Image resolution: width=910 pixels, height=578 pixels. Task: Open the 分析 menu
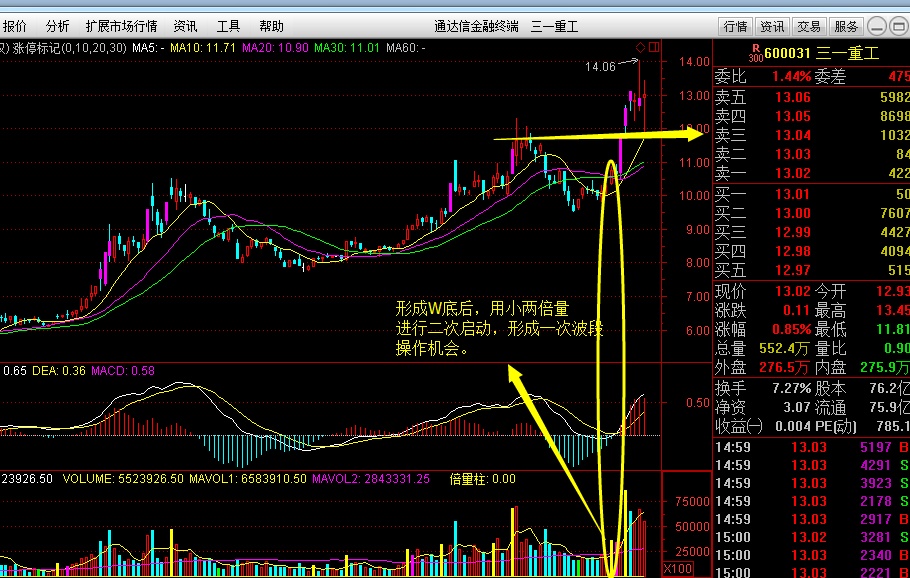point(58,27)
